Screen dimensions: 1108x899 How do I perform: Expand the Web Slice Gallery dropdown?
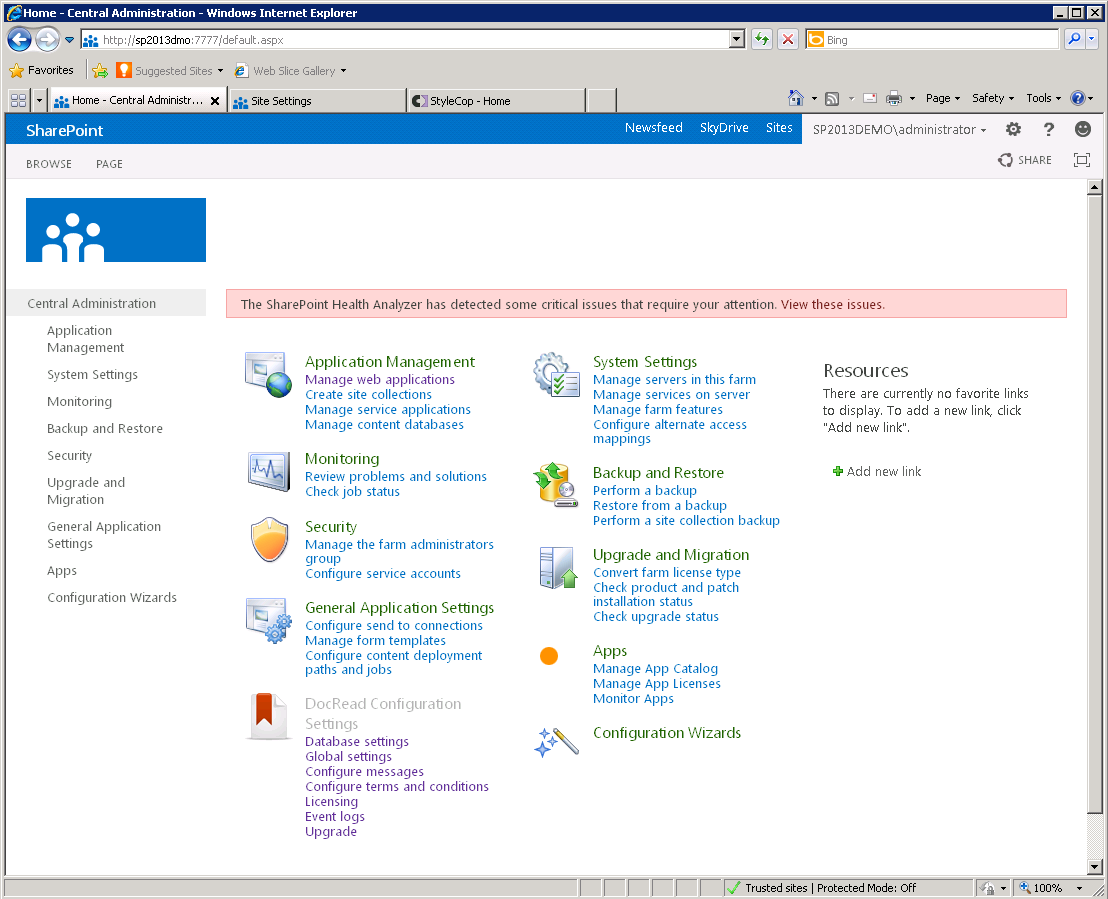343,71
